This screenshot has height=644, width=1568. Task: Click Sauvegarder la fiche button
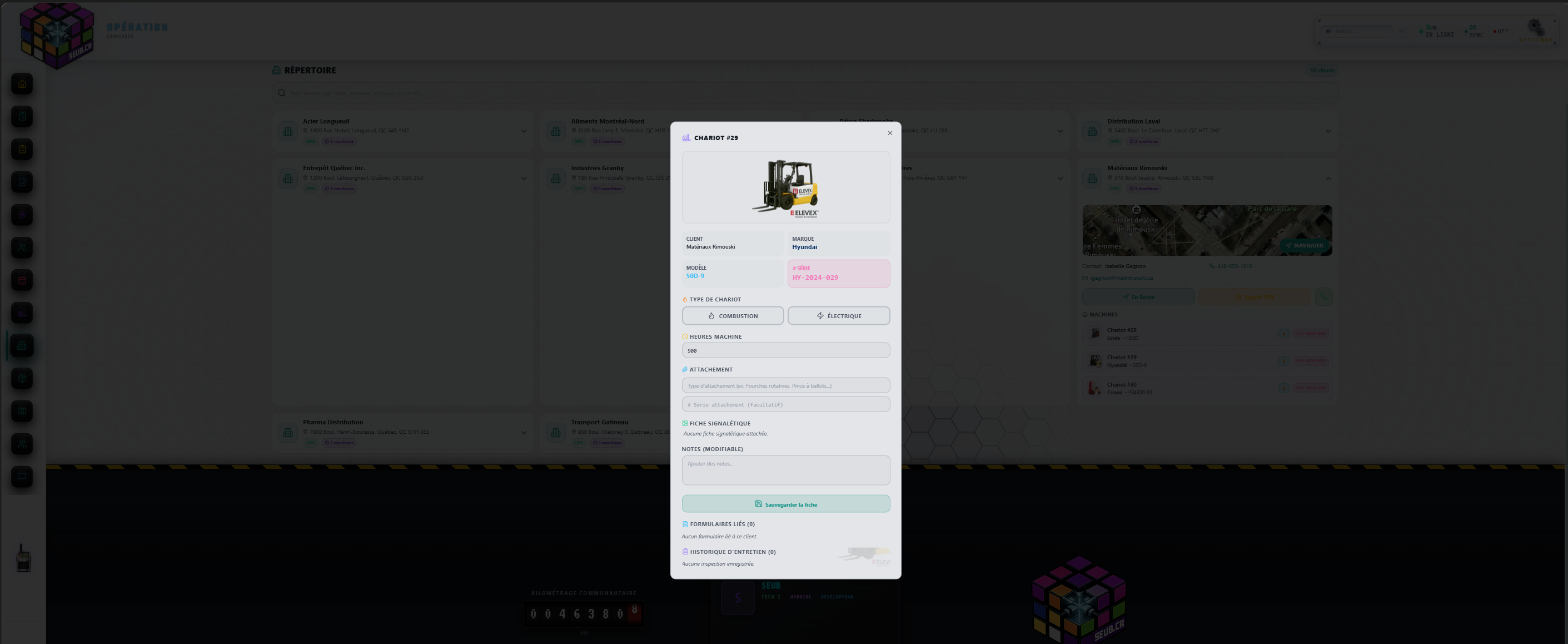coord(786,504)
